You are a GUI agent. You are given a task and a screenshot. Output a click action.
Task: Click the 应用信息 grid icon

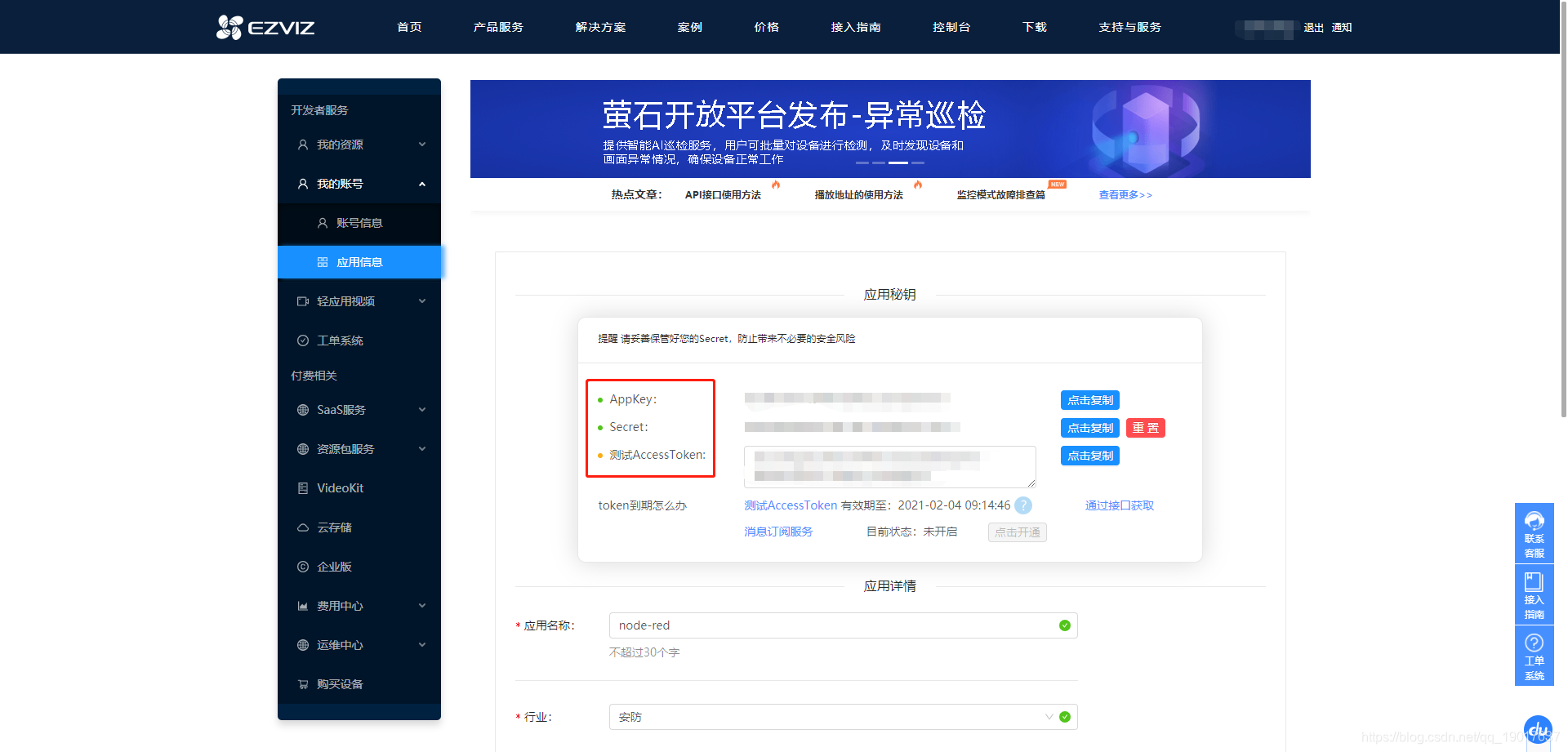tap(323, 262)
